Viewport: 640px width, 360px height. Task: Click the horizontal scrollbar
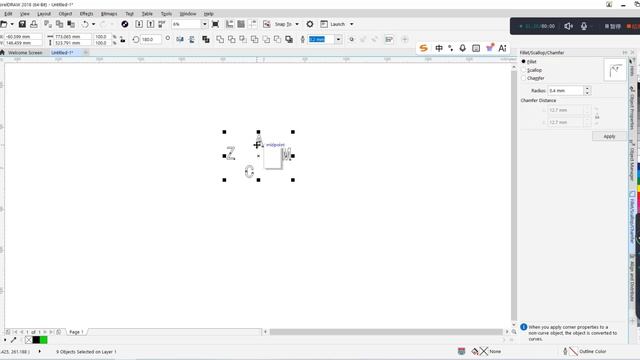(x=386, y=332)
